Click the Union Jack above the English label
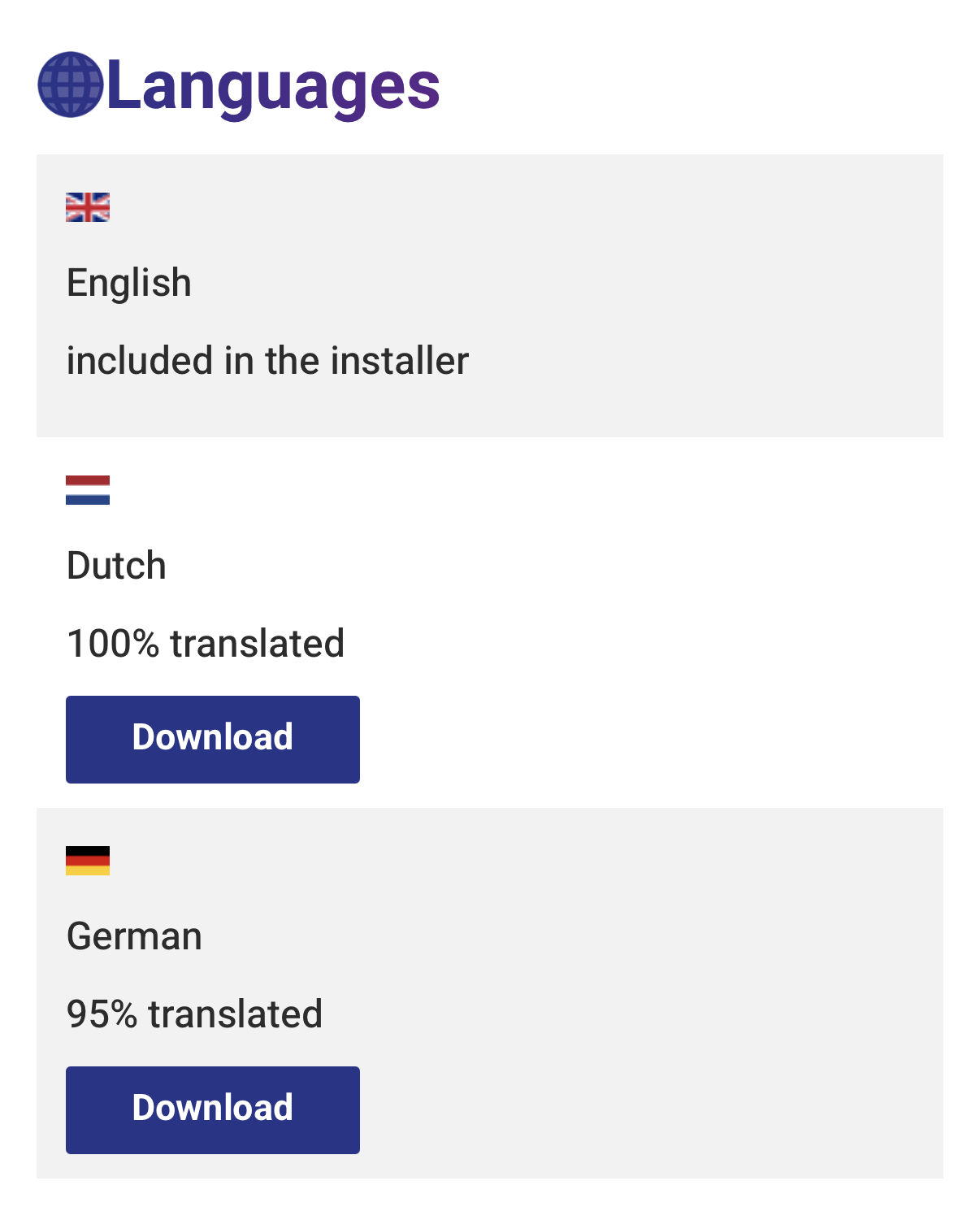Image resolution: width=980 pixels, height=1220 pixels. tap(87, 209)
